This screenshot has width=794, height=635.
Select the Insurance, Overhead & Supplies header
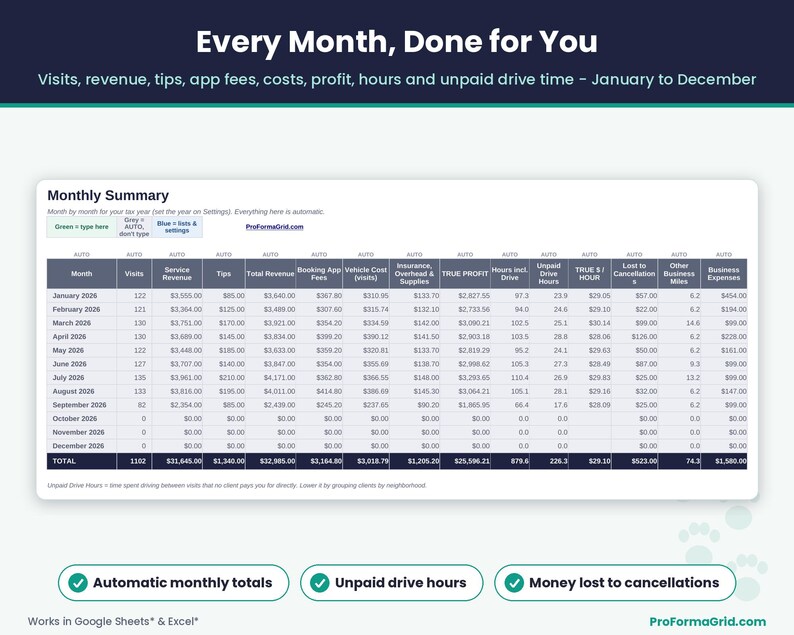414,273
